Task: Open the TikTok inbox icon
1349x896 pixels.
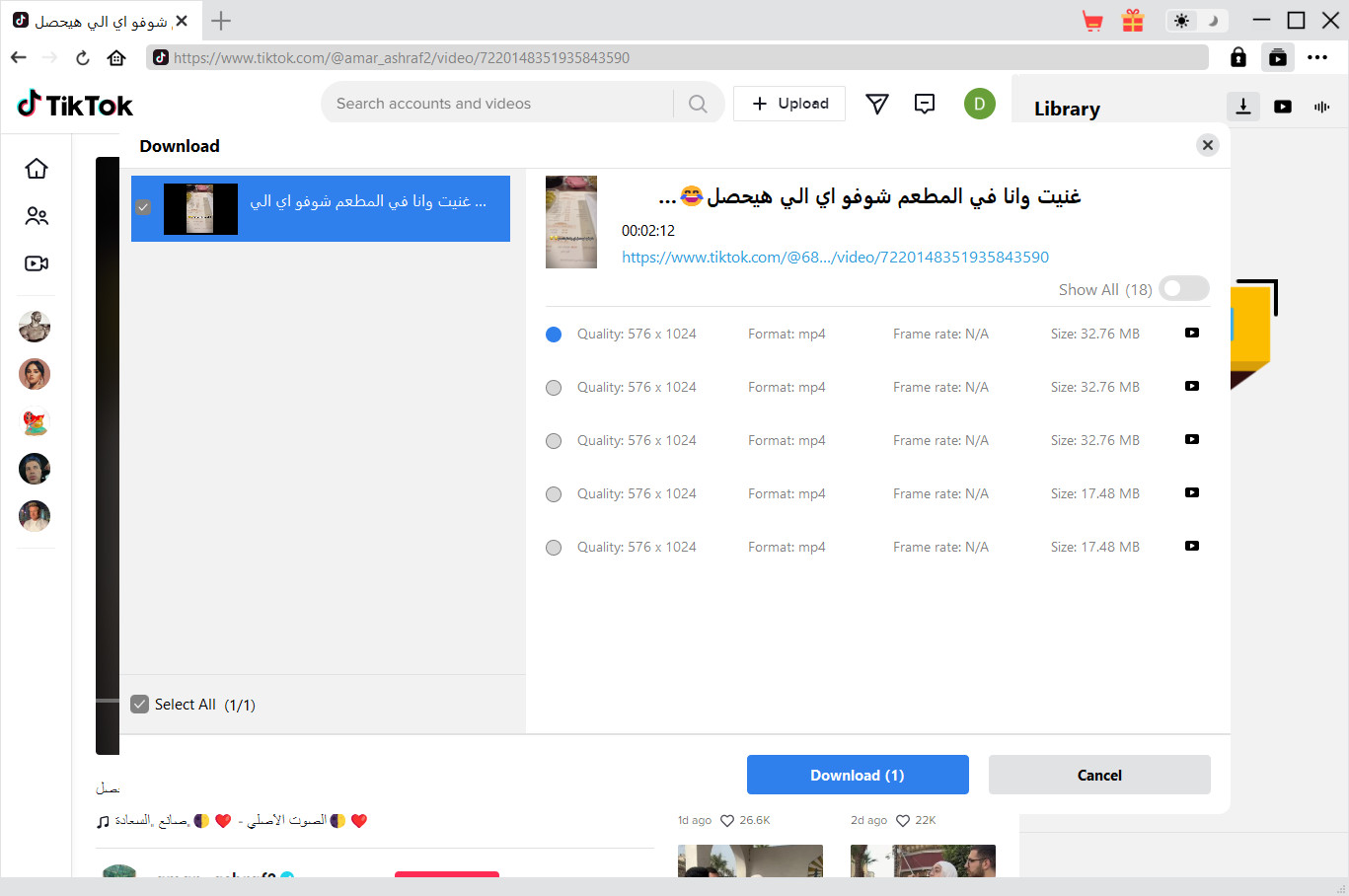Action: [x=925, y=104]
